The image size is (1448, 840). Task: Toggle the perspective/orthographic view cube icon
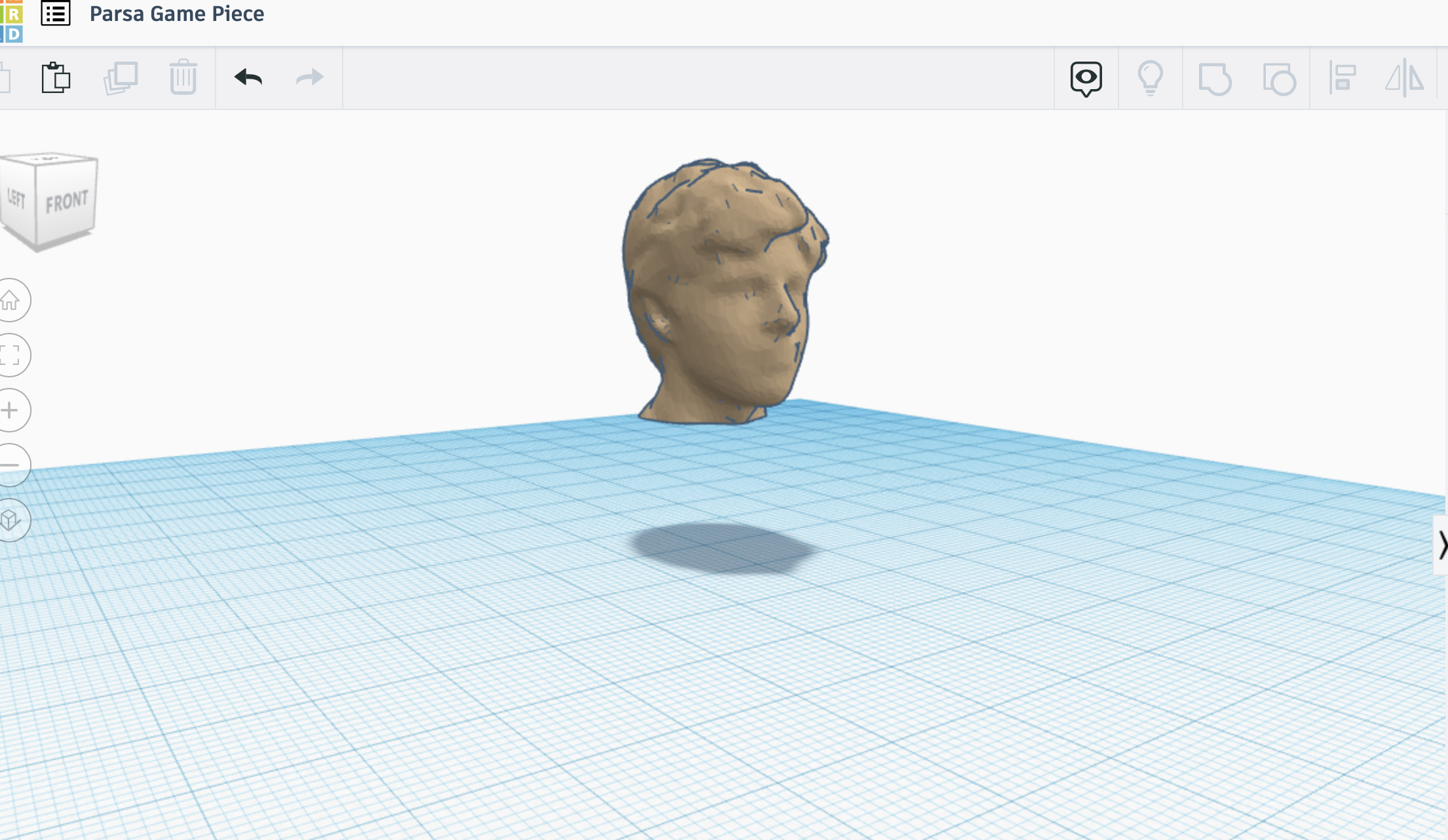pyautogui.click(x=10, y=520)
